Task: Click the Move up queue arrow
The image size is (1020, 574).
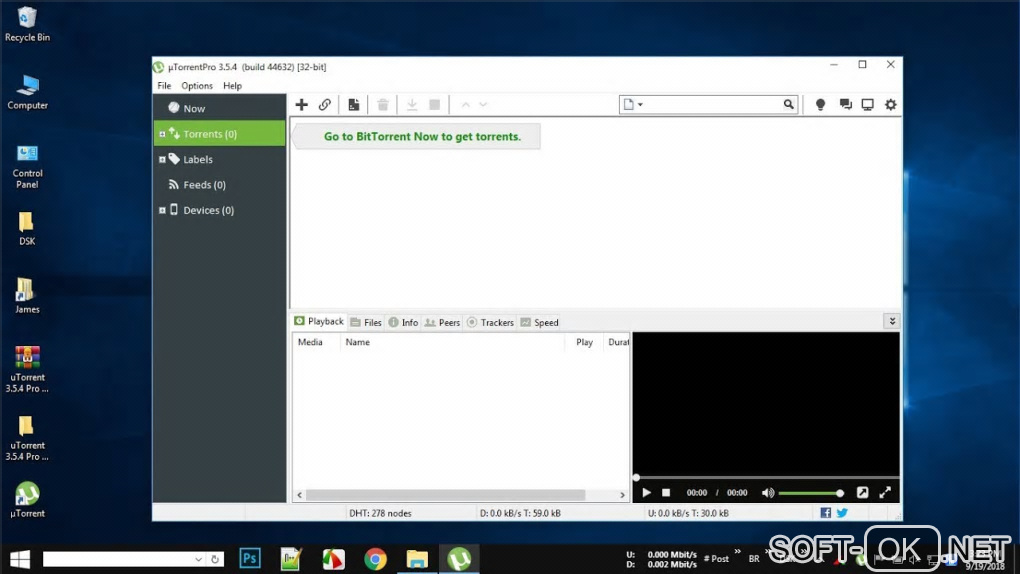Action: point(465,104)
